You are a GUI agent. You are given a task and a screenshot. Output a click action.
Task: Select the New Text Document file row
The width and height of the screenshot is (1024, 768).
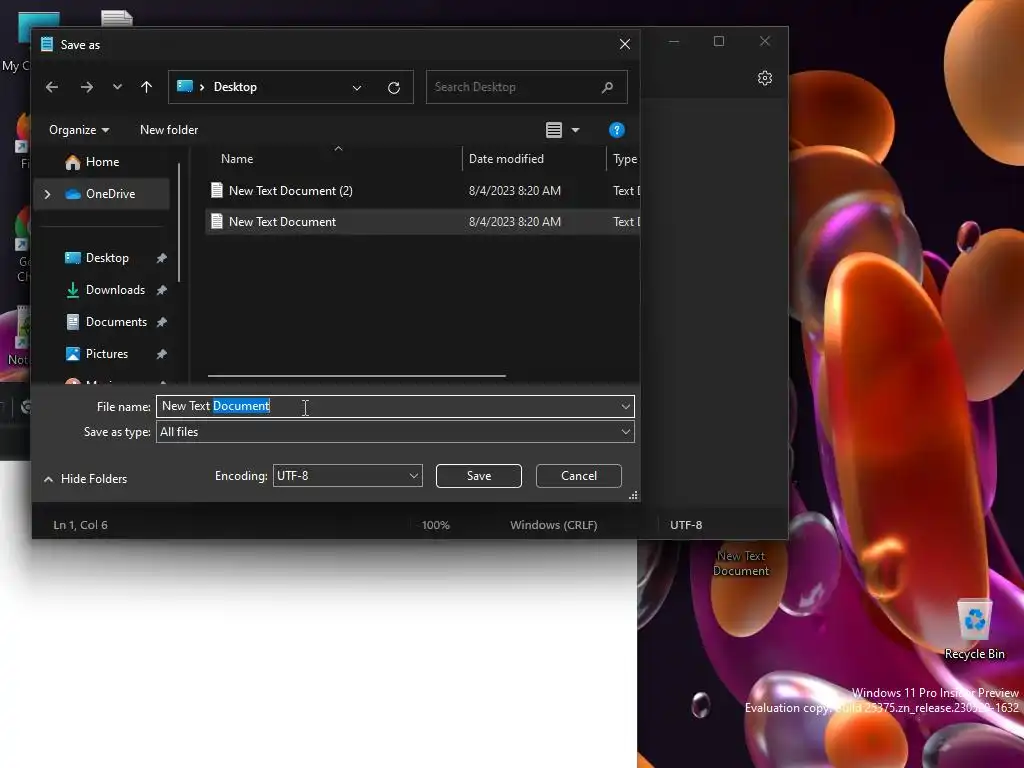422,222
